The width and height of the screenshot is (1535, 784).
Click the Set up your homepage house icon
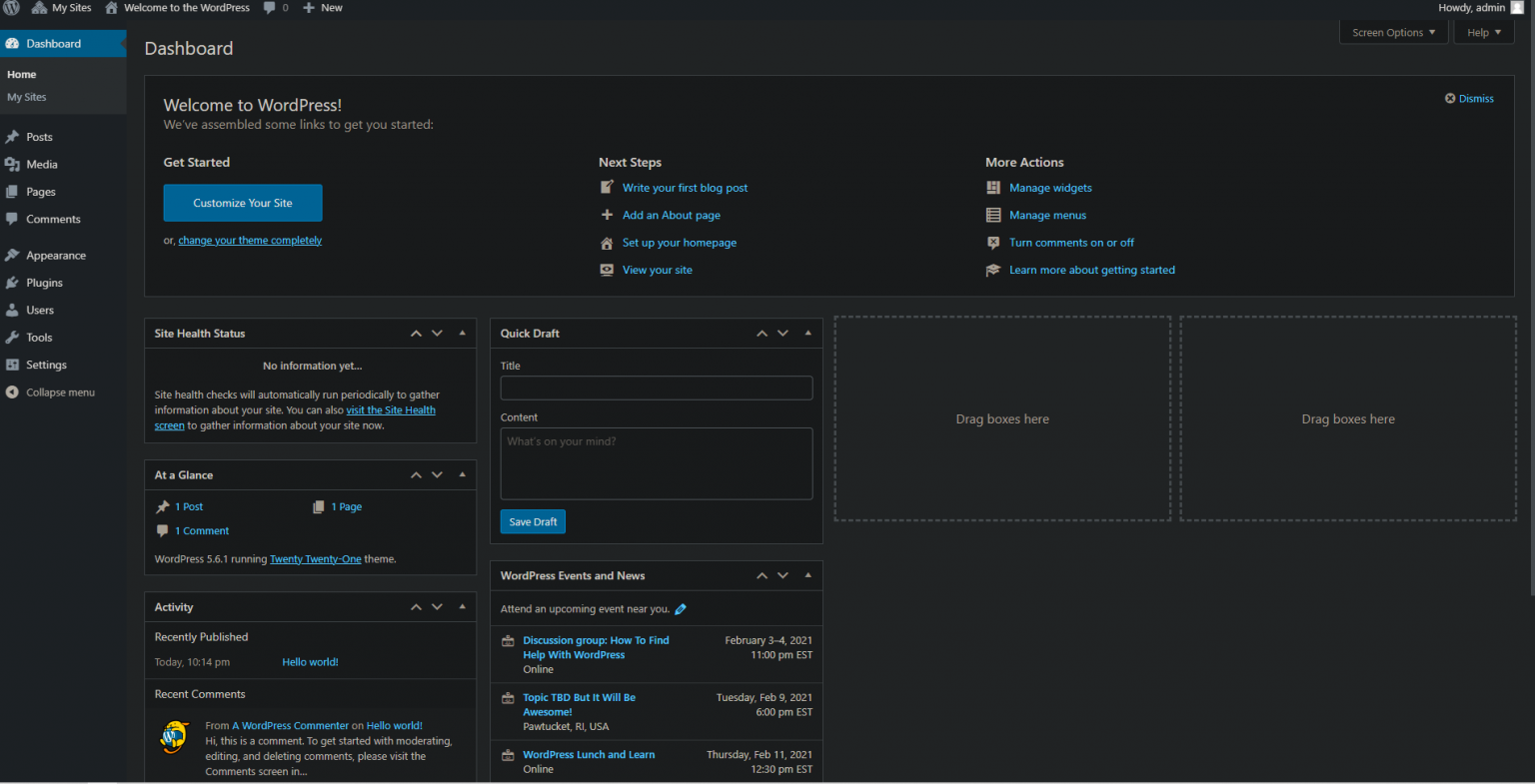(x=607, y=243)
